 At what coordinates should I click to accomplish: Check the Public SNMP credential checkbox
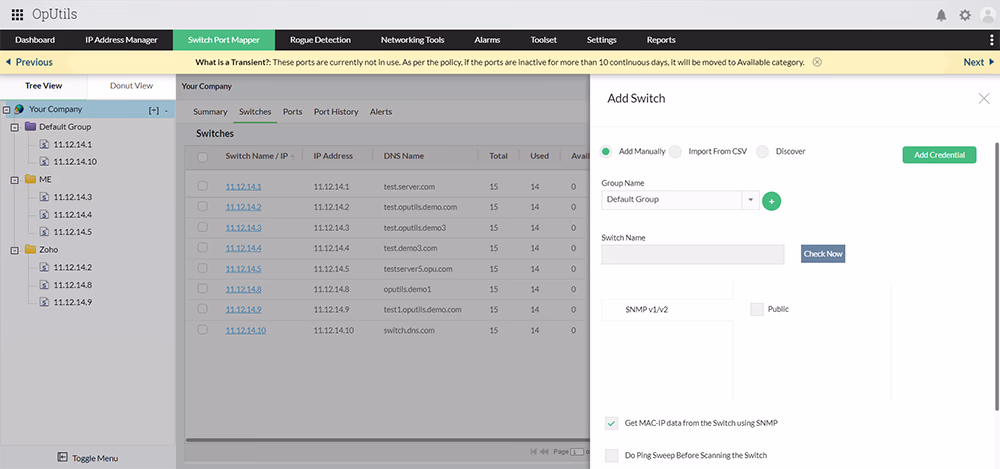click(757, 309)
